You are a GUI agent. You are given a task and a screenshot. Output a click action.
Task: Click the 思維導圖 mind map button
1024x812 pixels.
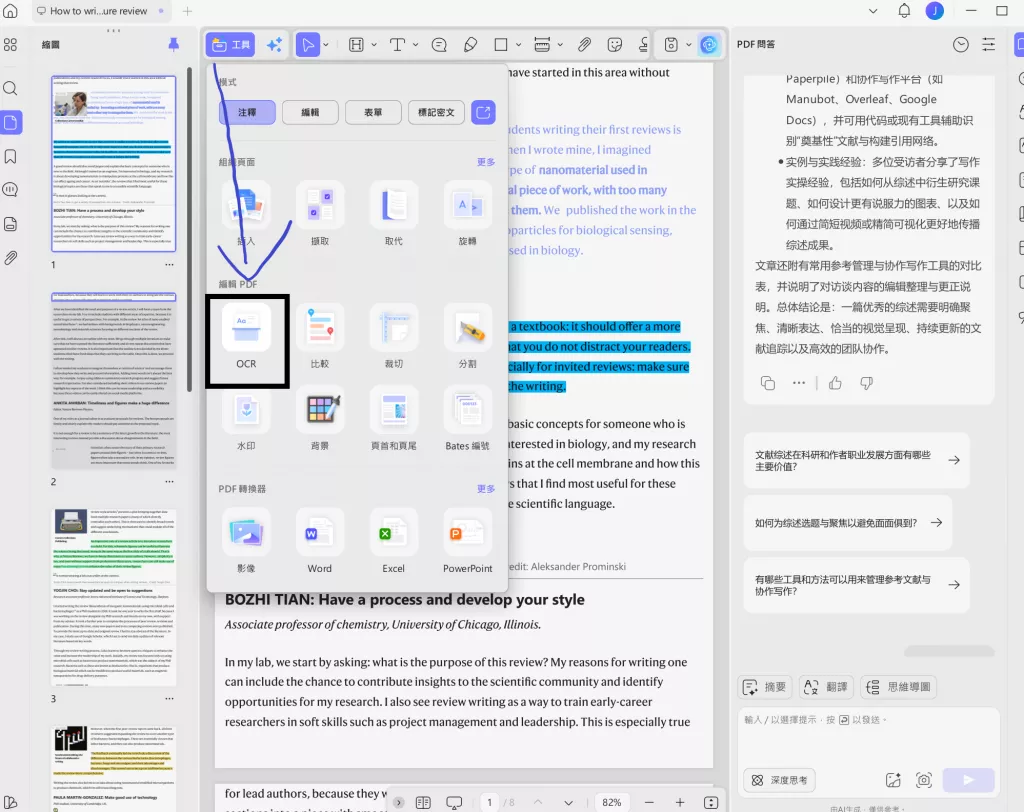(899, 687)
